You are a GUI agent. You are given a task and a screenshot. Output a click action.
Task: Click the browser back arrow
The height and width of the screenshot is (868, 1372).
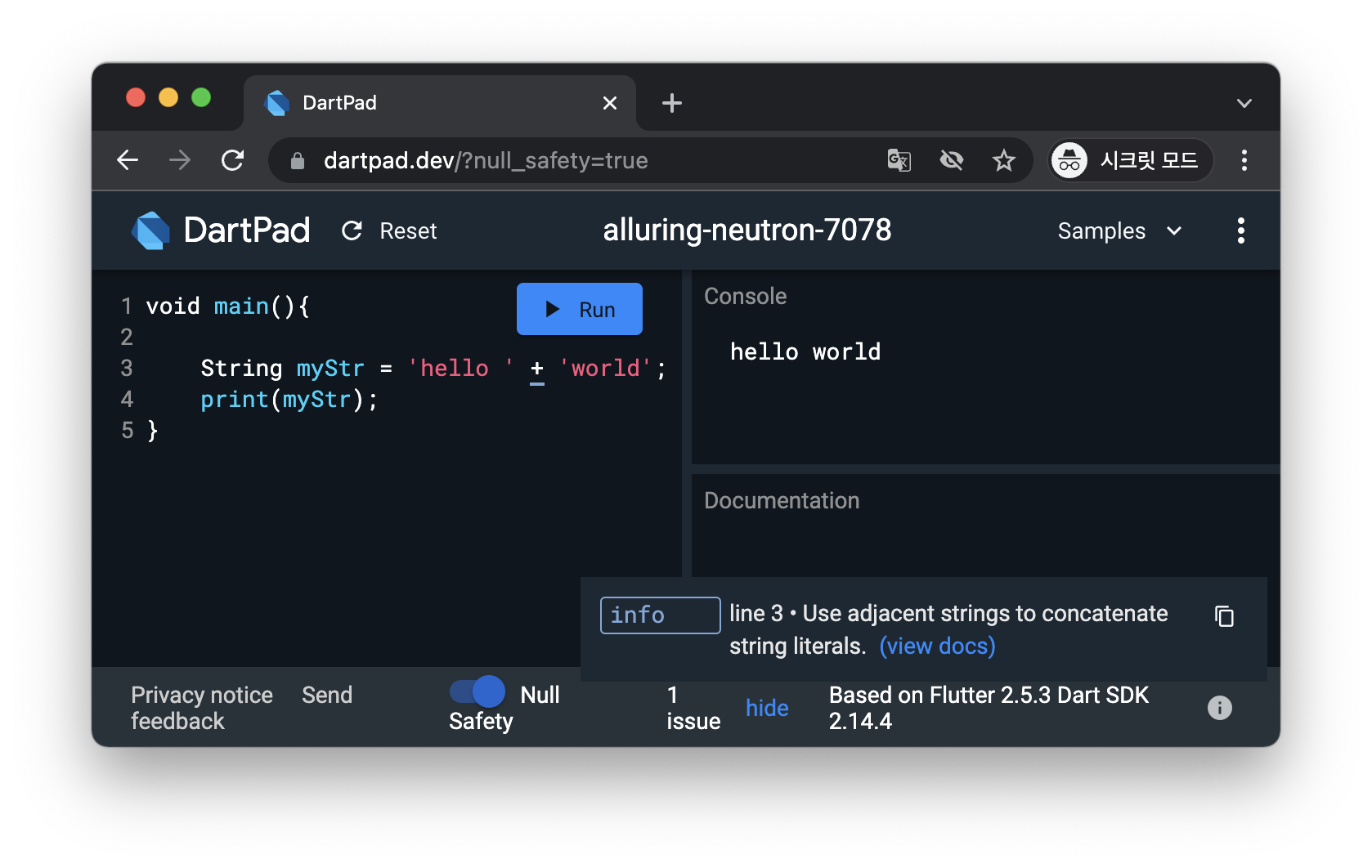pyautogui.click(x=128, y=160)
